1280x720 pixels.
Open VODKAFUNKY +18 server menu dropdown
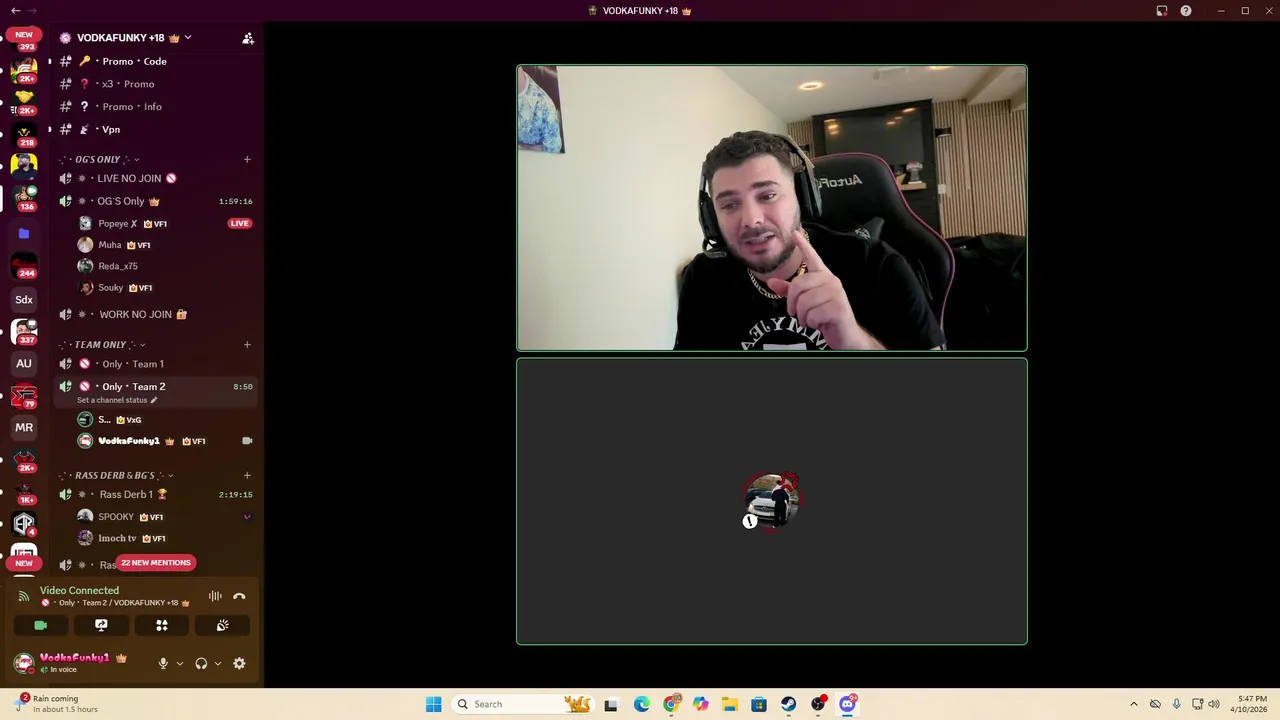187,38
